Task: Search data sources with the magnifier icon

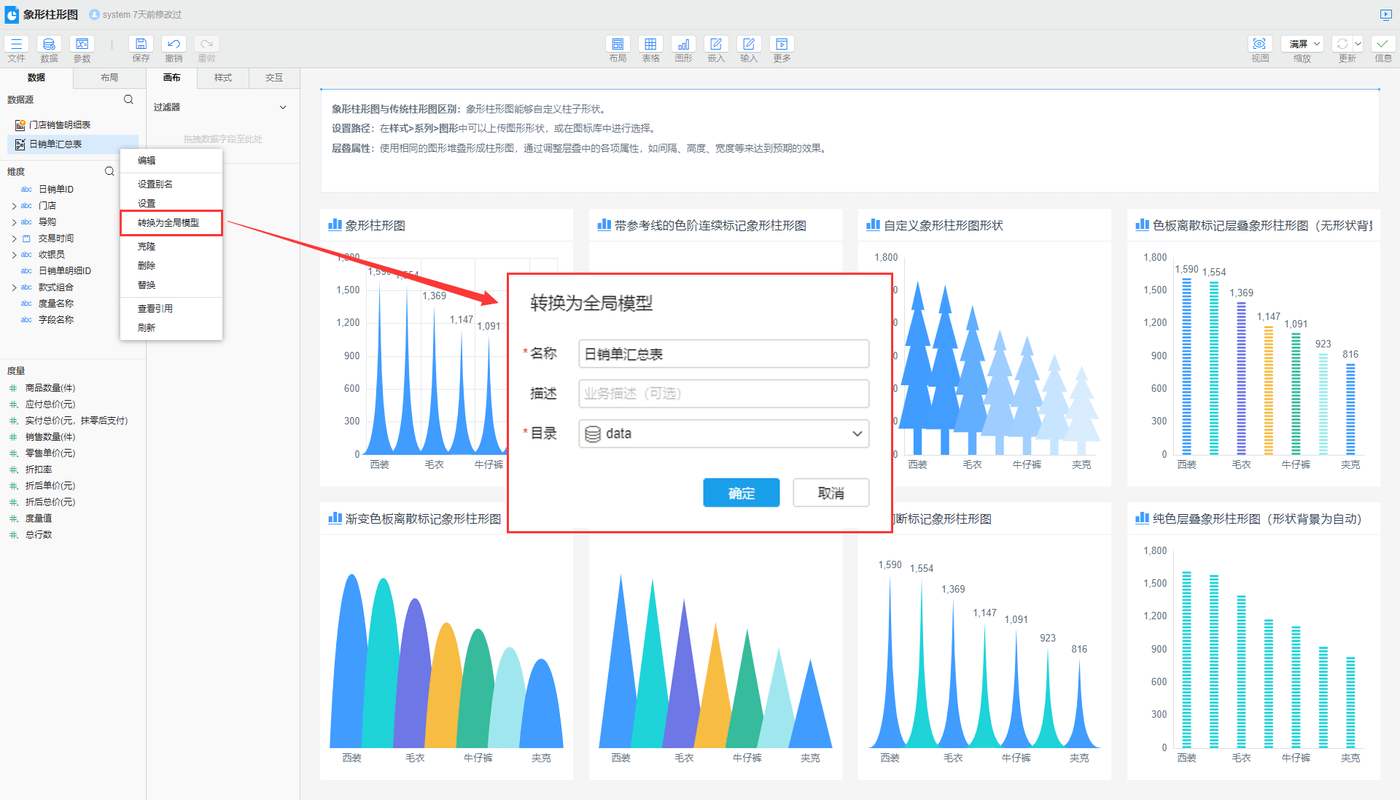Action: [x=128, y=100]
